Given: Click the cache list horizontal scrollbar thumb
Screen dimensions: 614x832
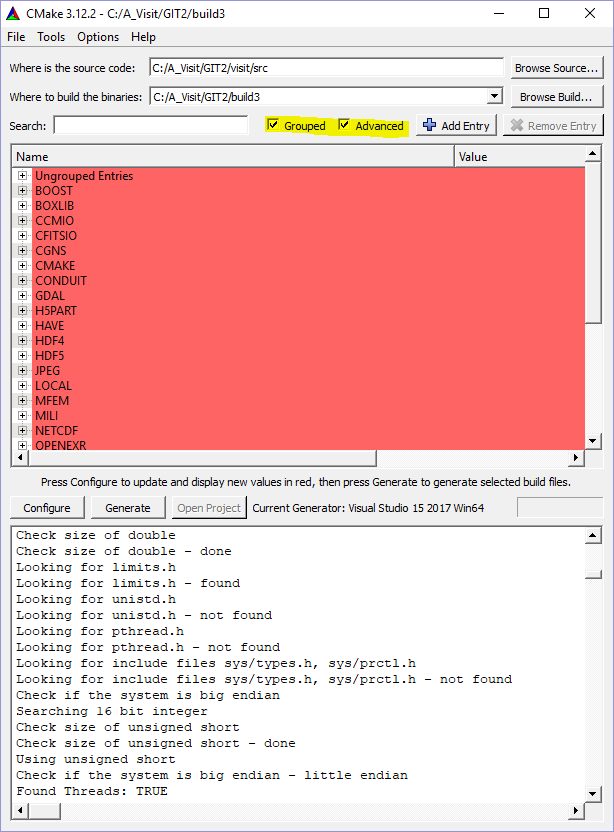Looking at the screenshot, I should click(x=202, y=457).
